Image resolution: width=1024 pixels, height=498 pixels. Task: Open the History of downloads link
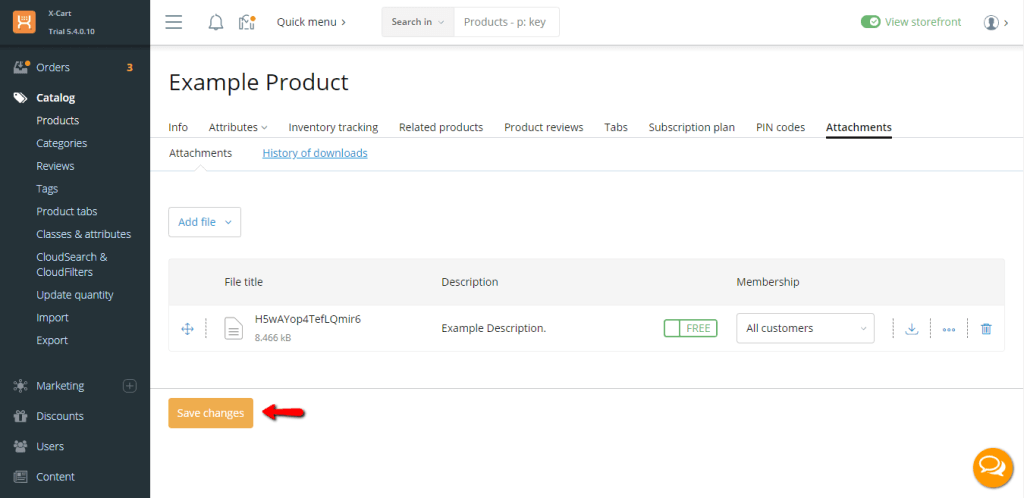click(315, 153)
